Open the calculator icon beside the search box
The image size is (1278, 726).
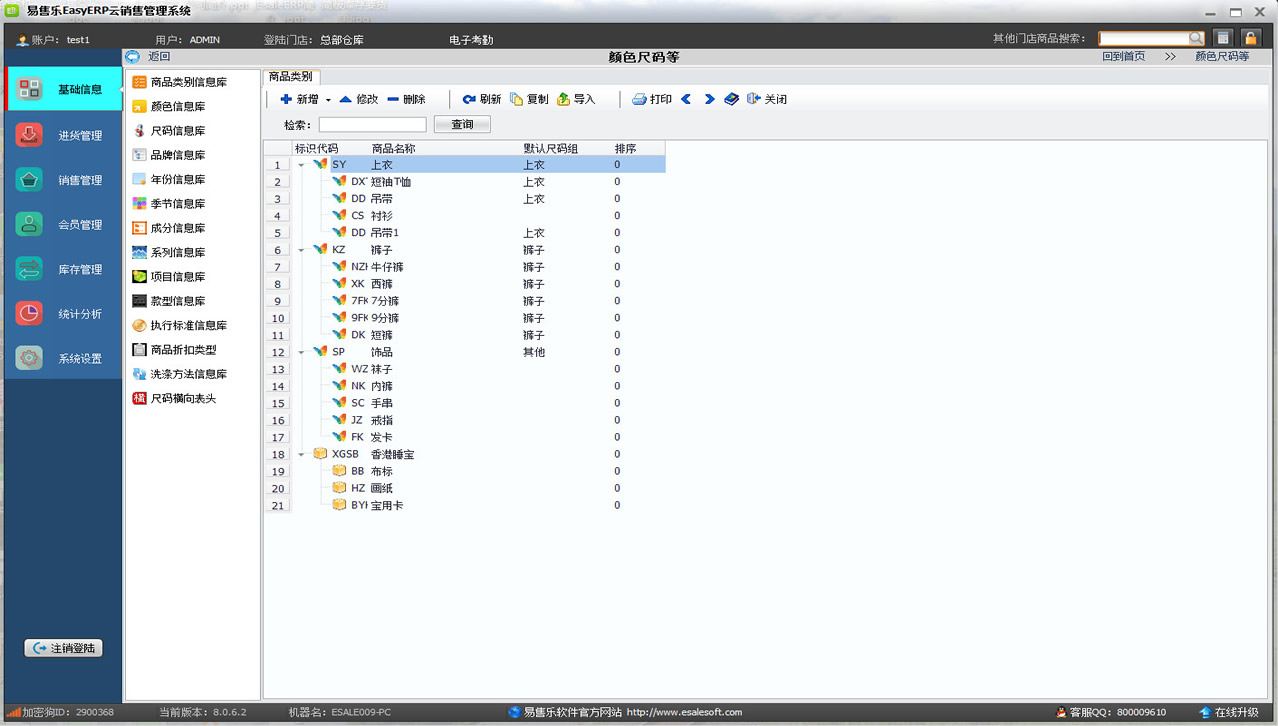pyautogui.click(x=1222, y=38)
